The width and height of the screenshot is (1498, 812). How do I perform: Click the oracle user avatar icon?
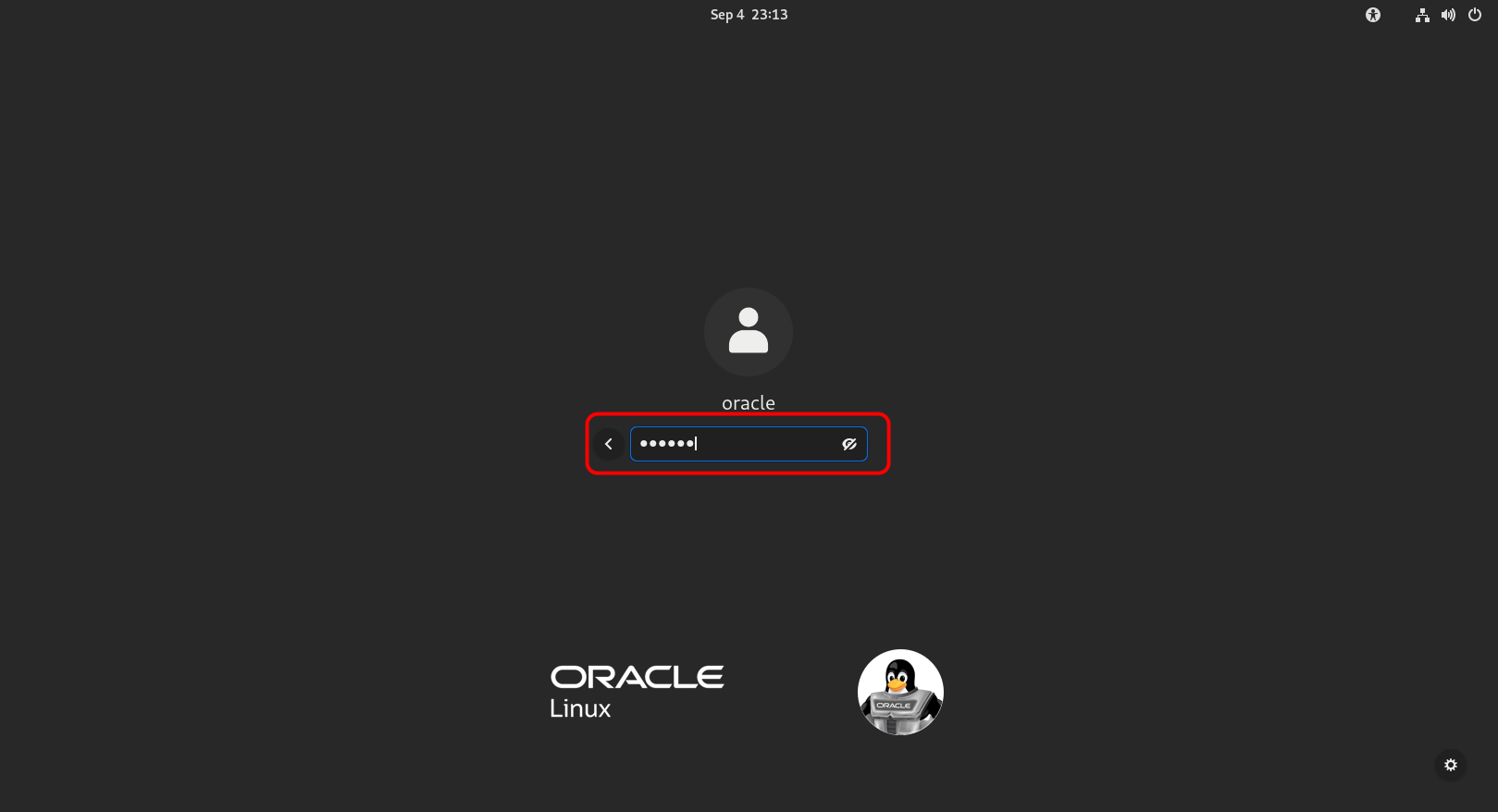(749, 332)
